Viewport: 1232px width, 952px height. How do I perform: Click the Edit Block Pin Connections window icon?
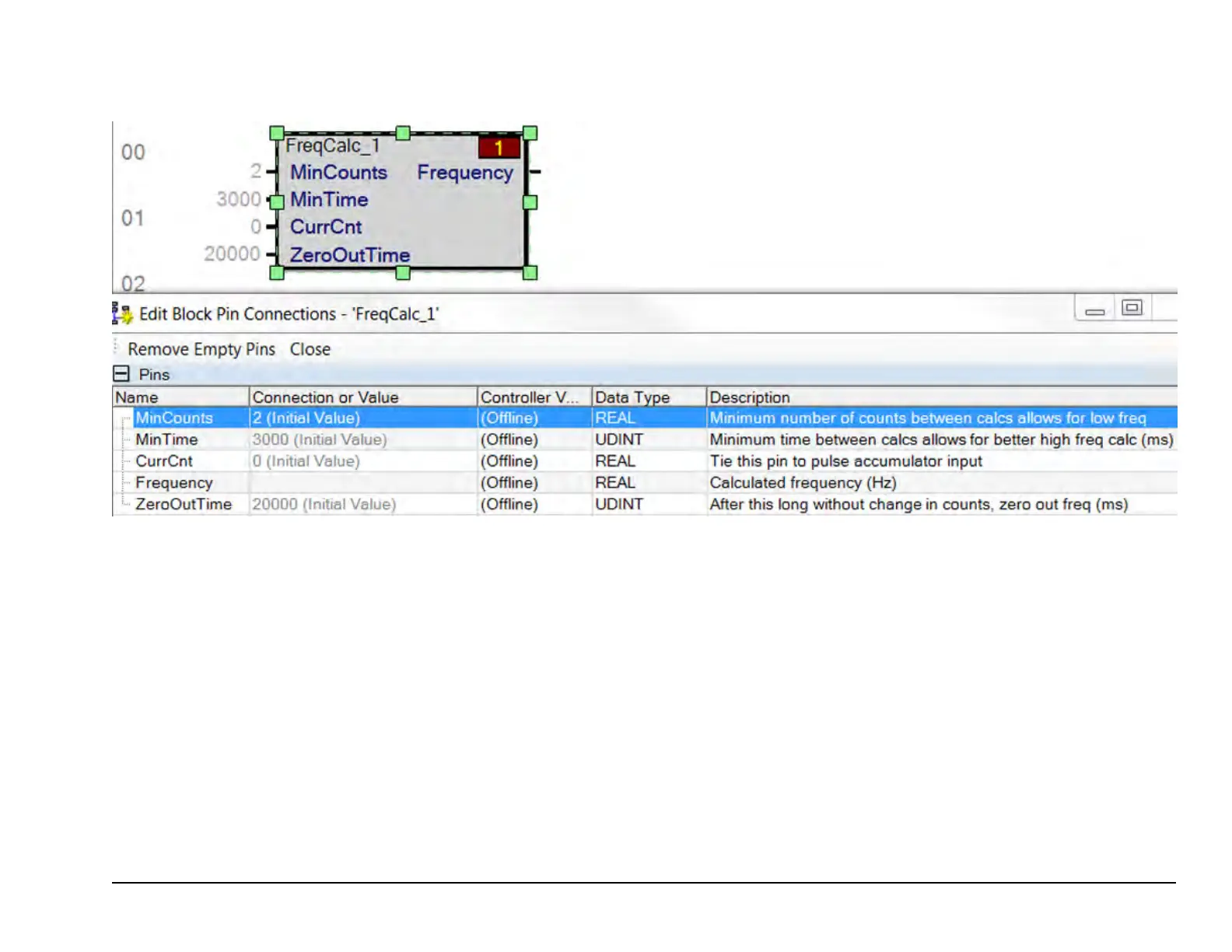pos(122,313)
